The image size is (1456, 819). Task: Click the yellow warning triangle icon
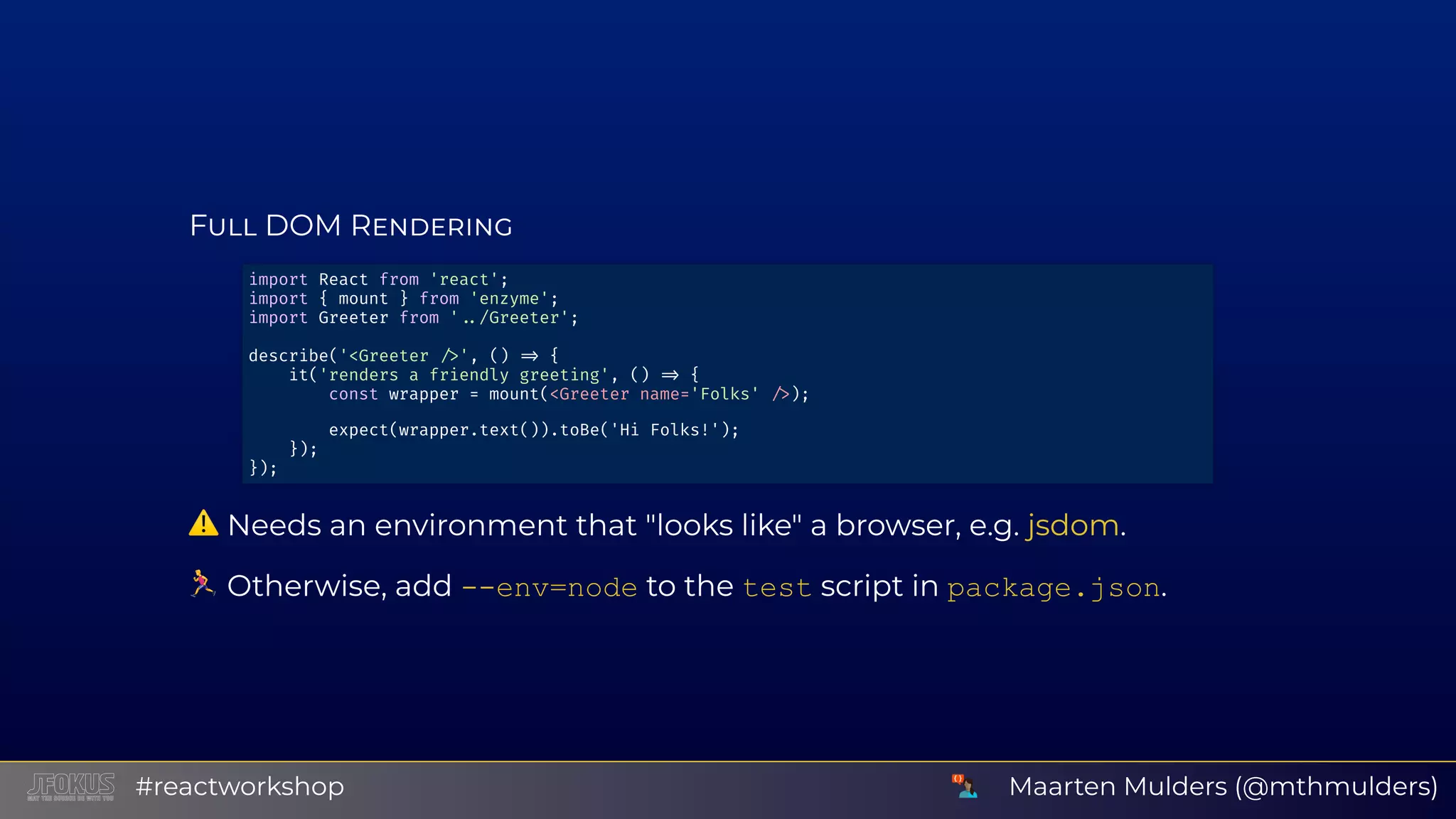(x=203, y=523)
